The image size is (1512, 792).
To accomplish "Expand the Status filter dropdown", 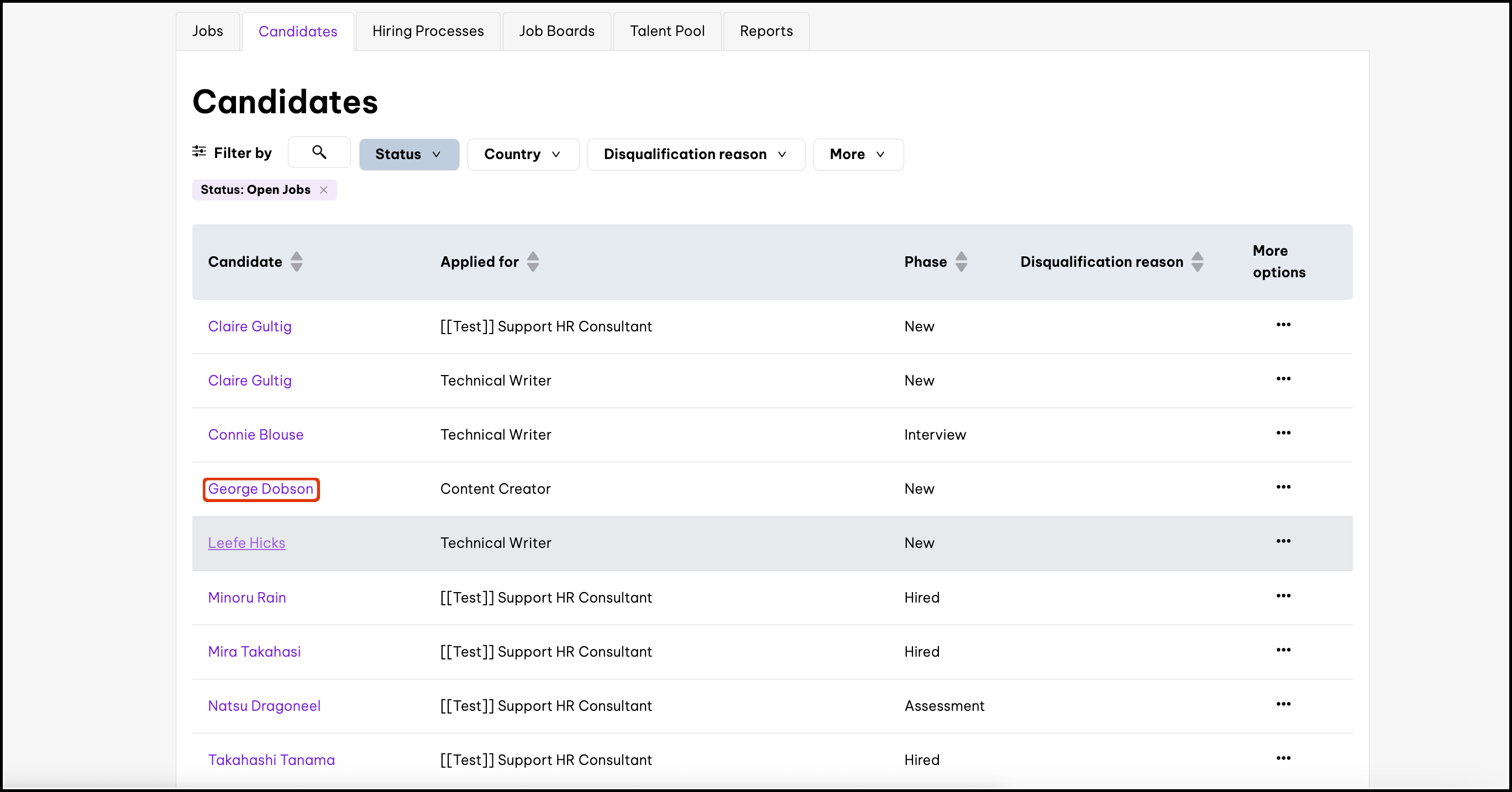I will [408, 154].
